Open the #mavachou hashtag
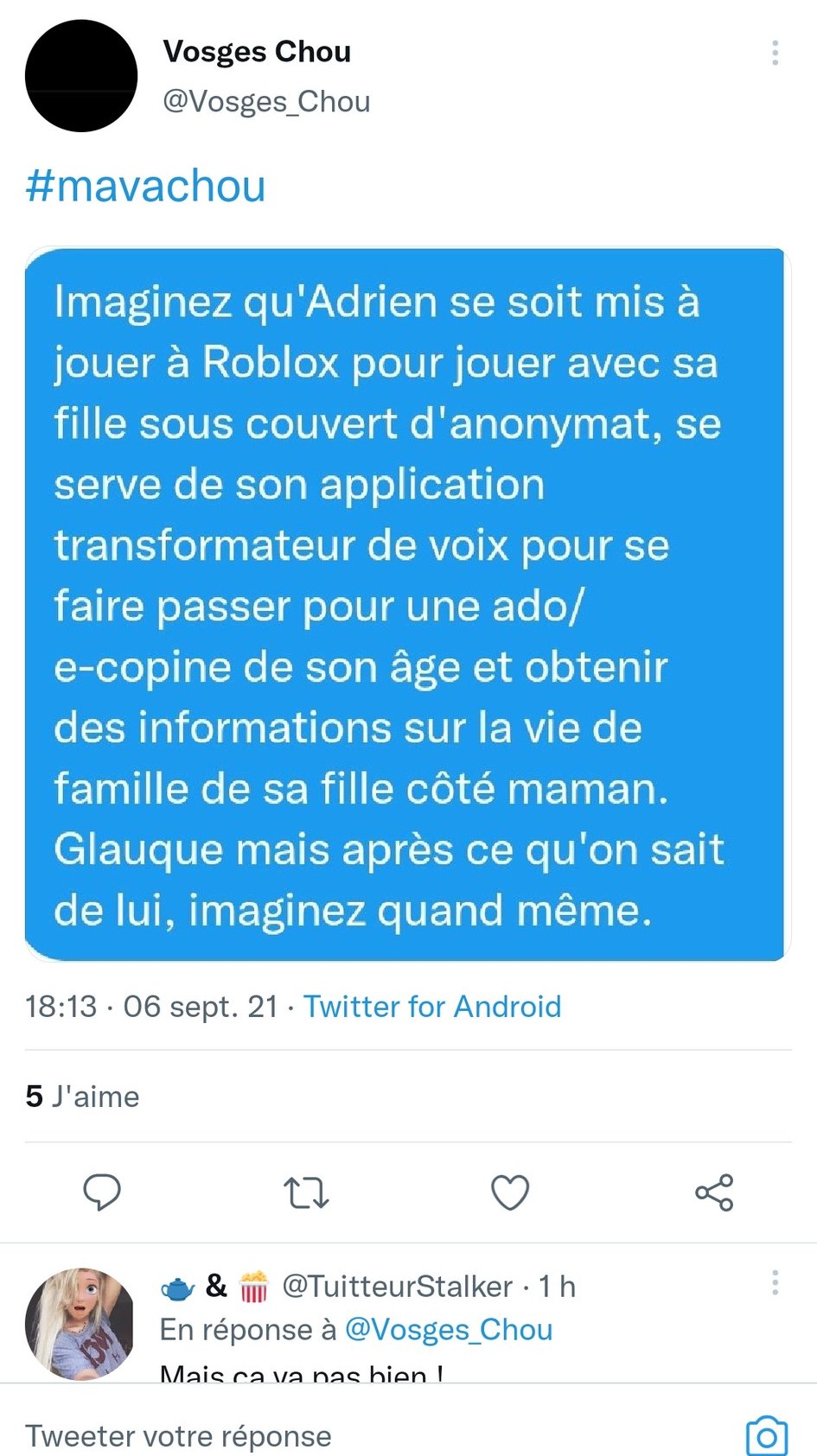Screen dimensions: 817x1456 click(x=145, y=186)
